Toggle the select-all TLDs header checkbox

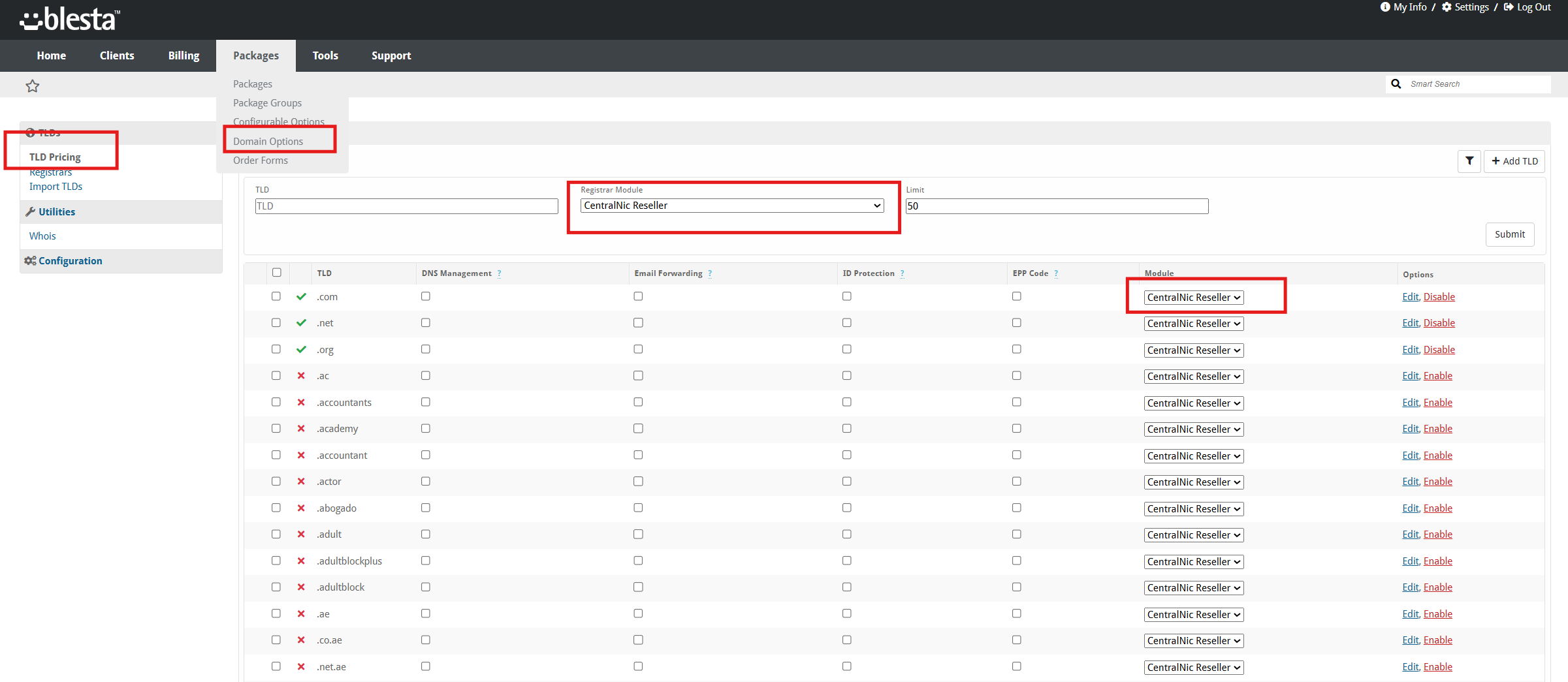(x=277, y=272)
